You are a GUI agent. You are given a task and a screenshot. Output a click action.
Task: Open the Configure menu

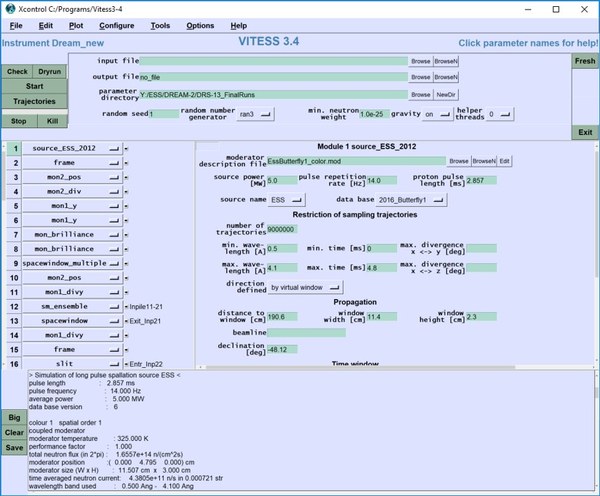[116, 25]
